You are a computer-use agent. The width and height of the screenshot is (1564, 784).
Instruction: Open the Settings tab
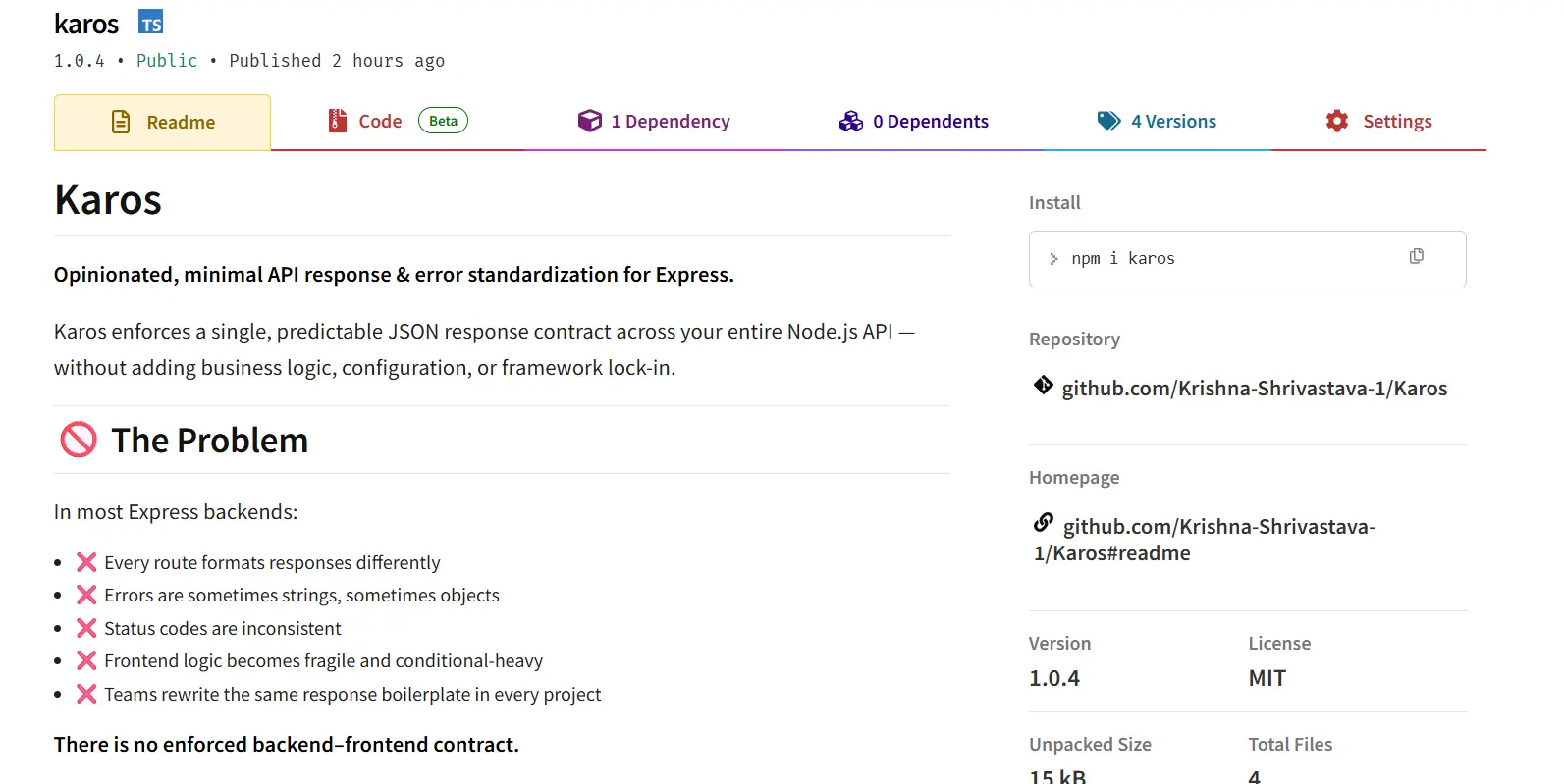tap(1397, 120)
